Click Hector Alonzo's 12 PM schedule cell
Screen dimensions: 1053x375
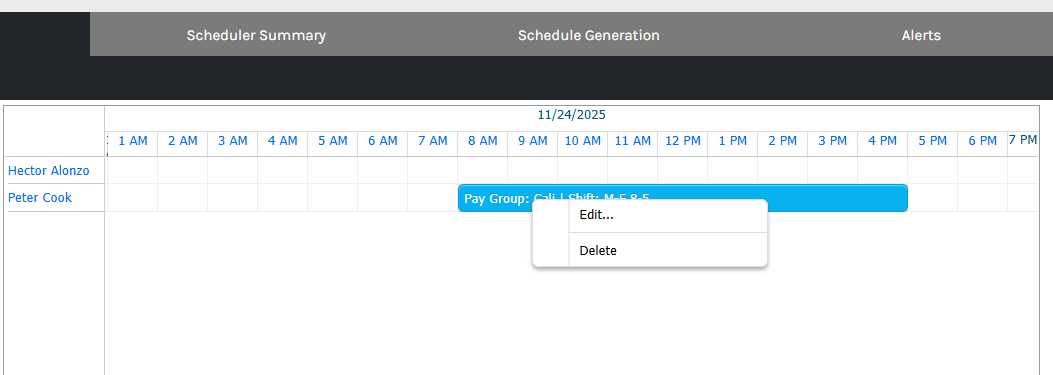[x=683, y=171]
